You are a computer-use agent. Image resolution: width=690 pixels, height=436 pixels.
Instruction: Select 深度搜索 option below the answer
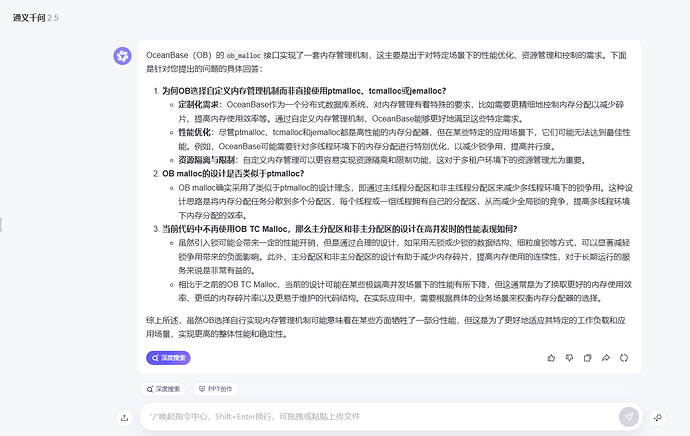pos(163,389)
